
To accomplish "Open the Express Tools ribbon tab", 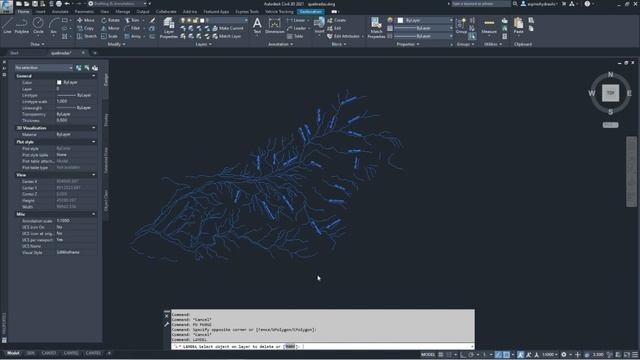I will tap(247, 12).
